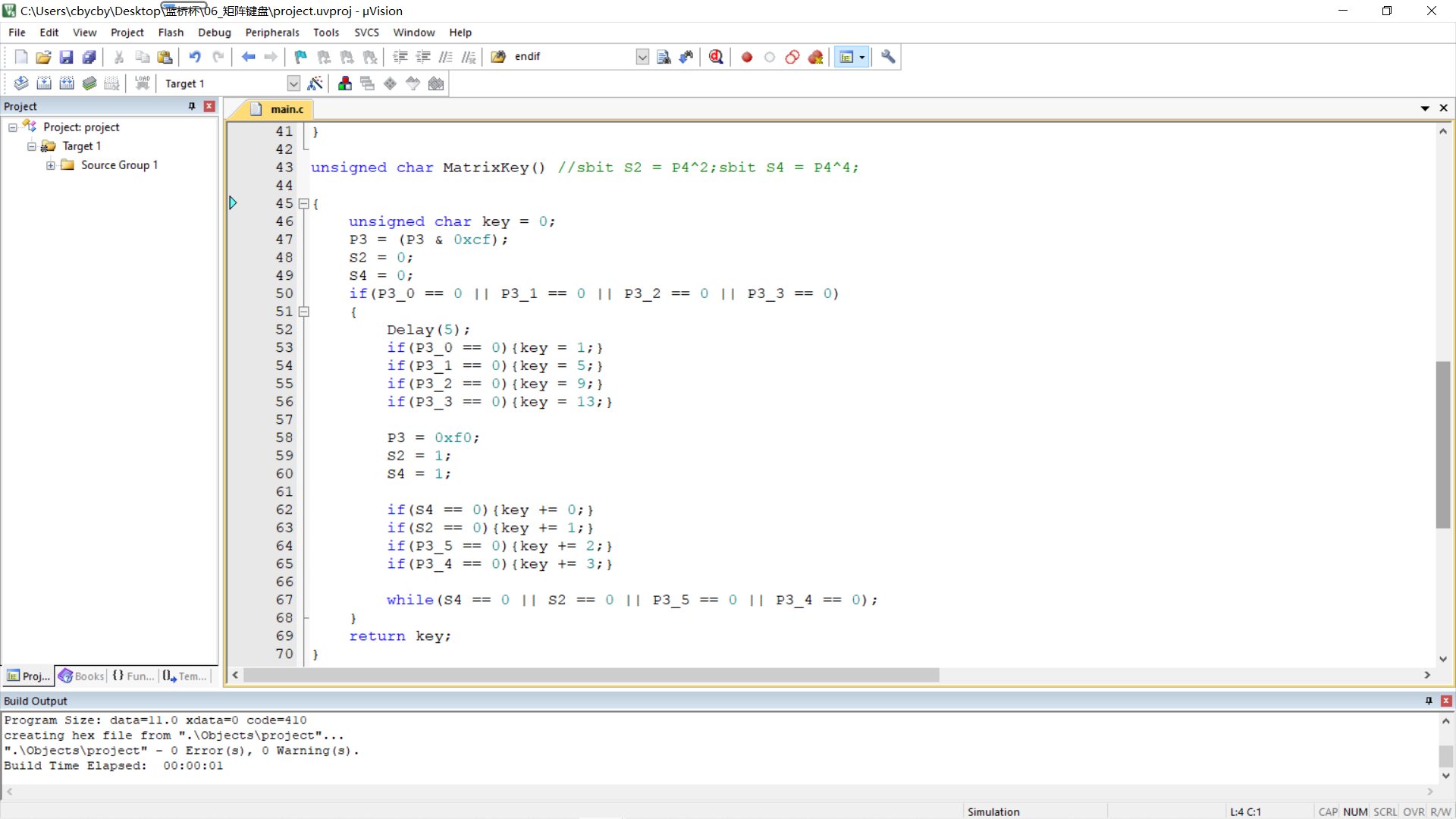This screenshot has width=1456, height=819.
Task: Translate the current file
Action: point(21,83)
